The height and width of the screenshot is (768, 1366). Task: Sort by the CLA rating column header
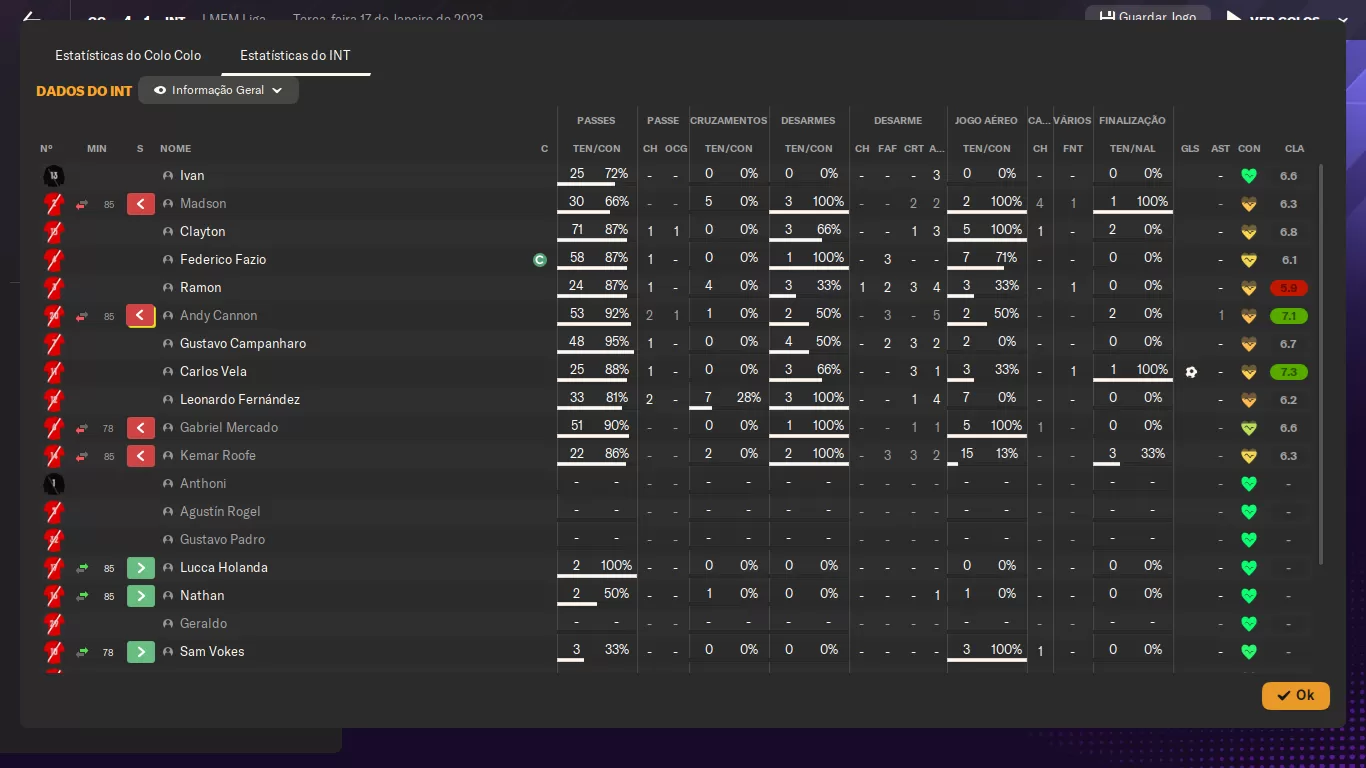point(1294,148)
